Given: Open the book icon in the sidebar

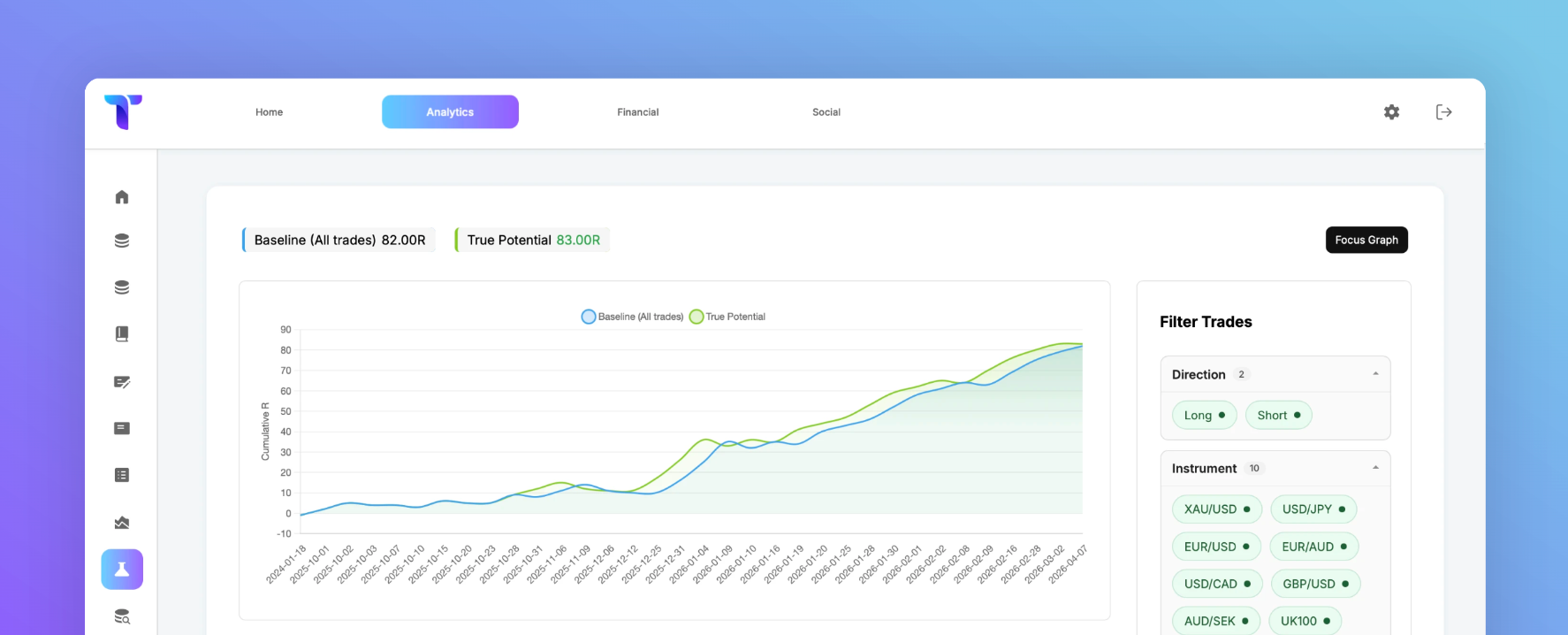Looking at the screenshot, I should (x=122, y=334).
